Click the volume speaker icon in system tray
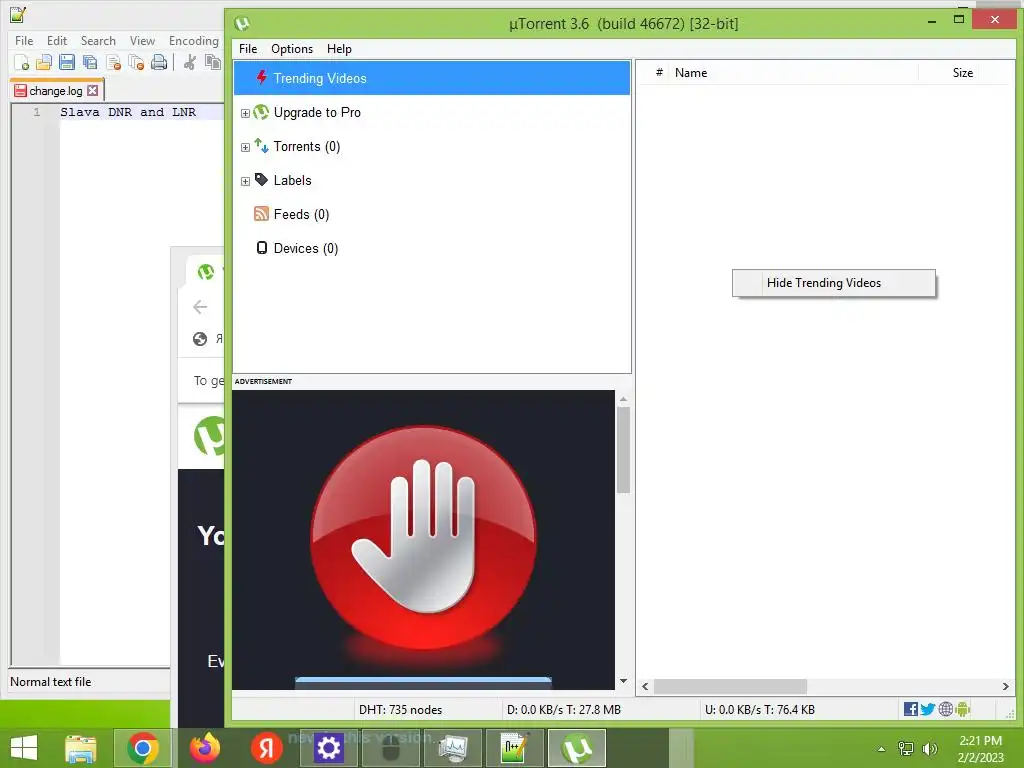 929,749
